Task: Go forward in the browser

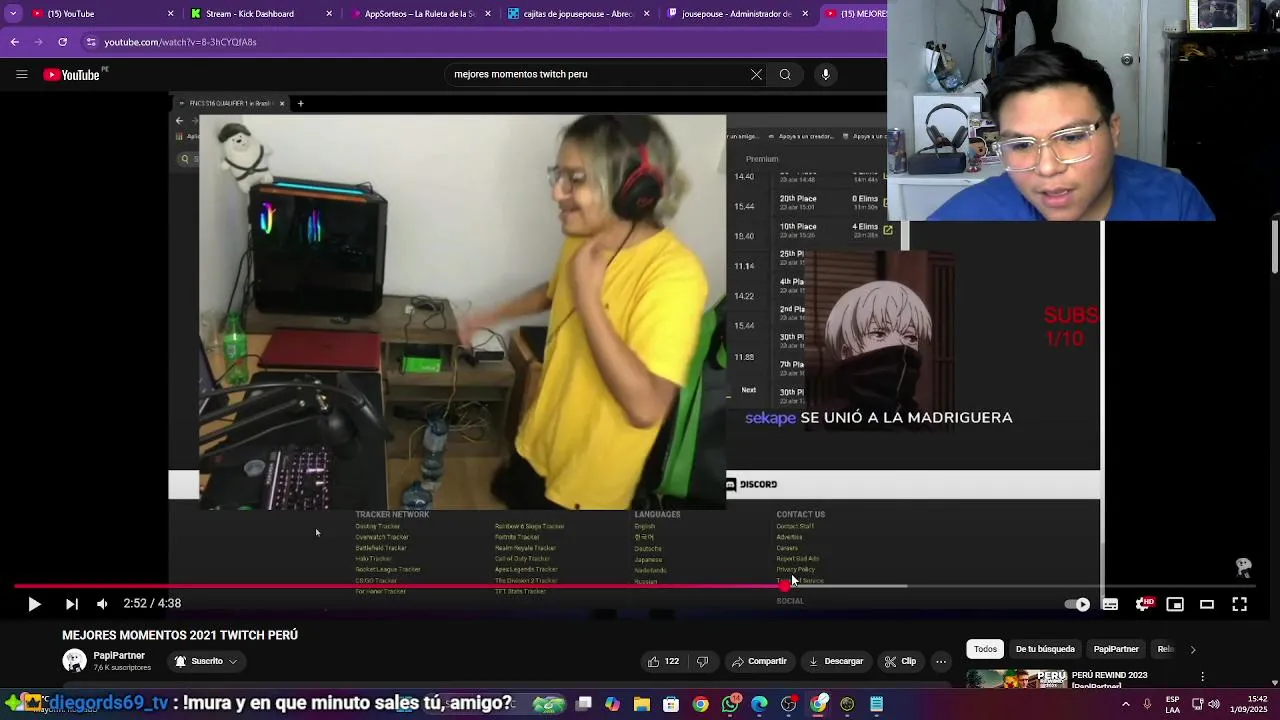Action: pos(38,42)
